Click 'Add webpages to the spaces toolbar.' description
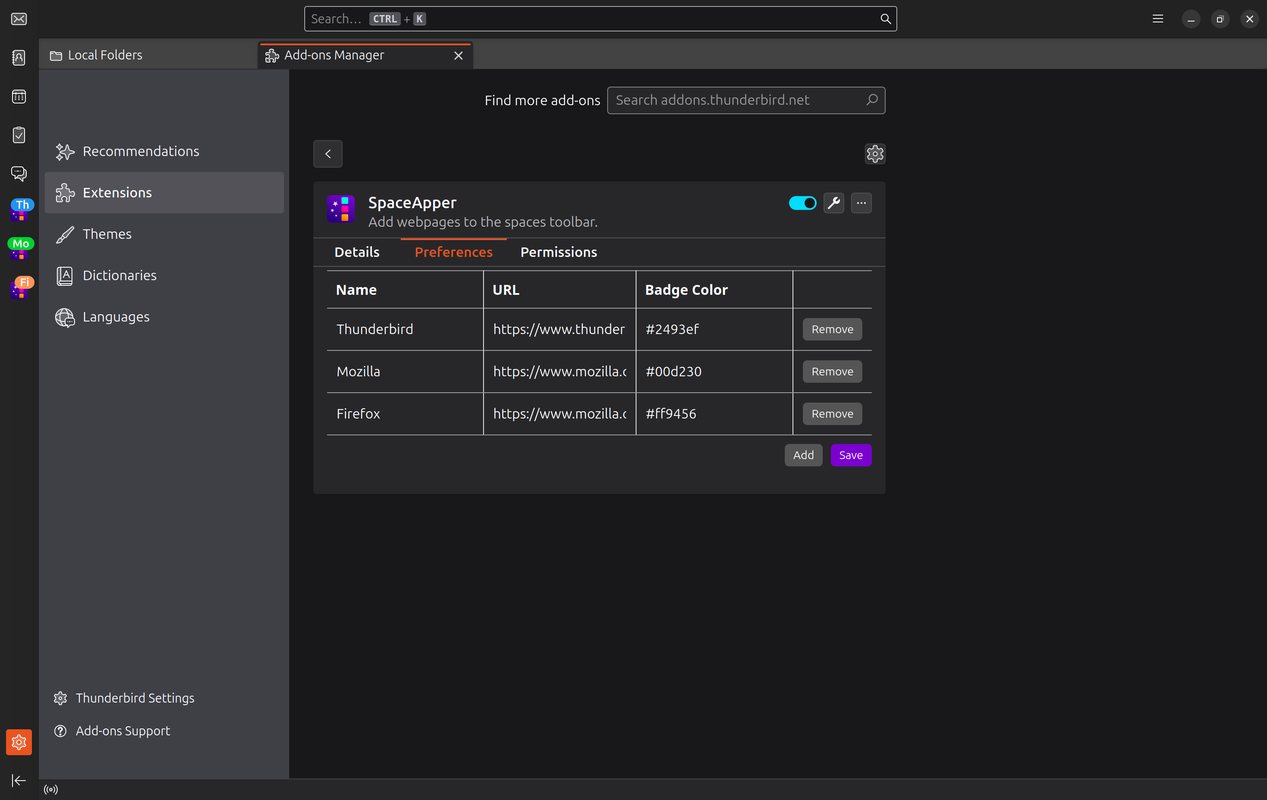This screenshot has height=800, width=1267. coord(483,222)
